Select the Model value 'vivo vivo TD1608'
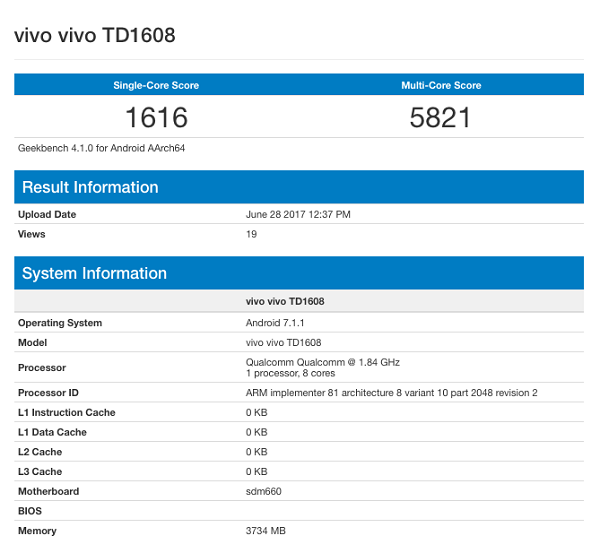This screenshot has height=553, width=600. pyautogui.click(x=284, y=342)
